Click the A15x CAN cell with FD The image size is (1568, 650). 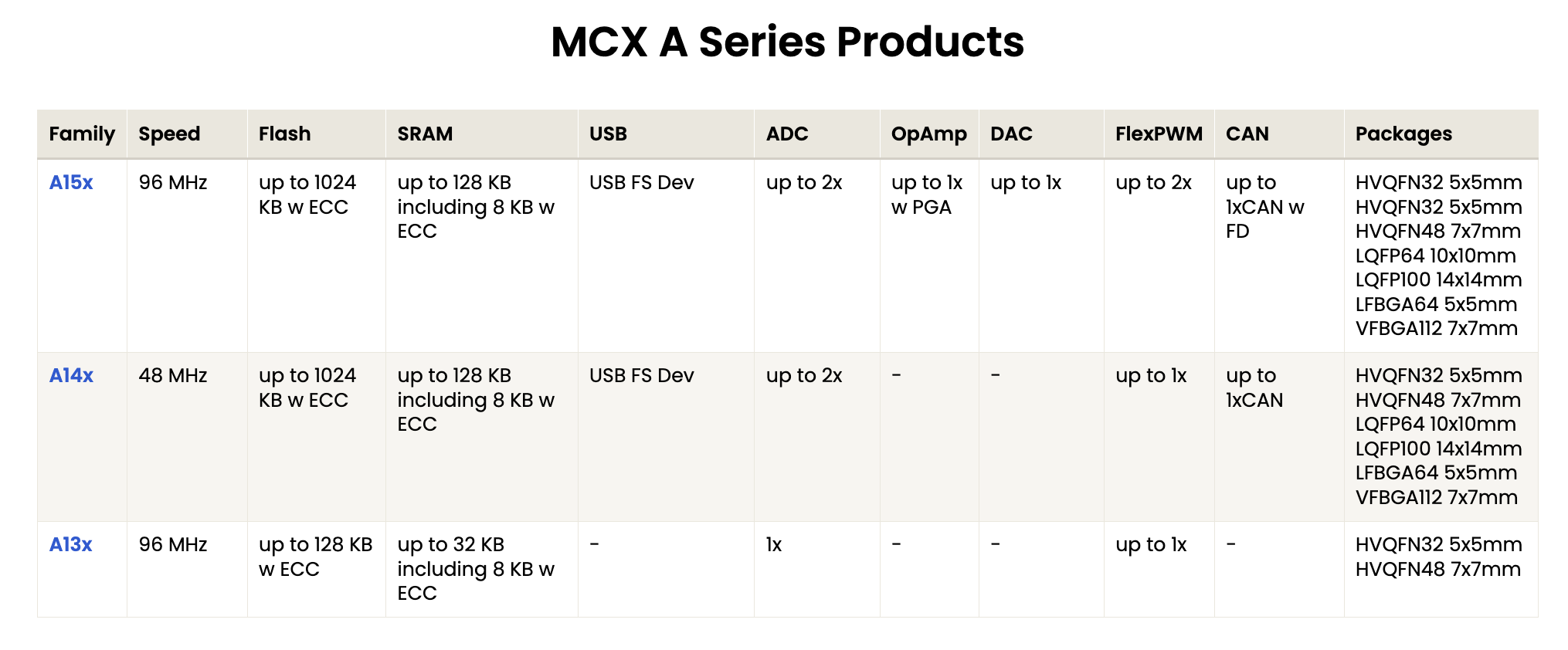(x=1279, y=256)
